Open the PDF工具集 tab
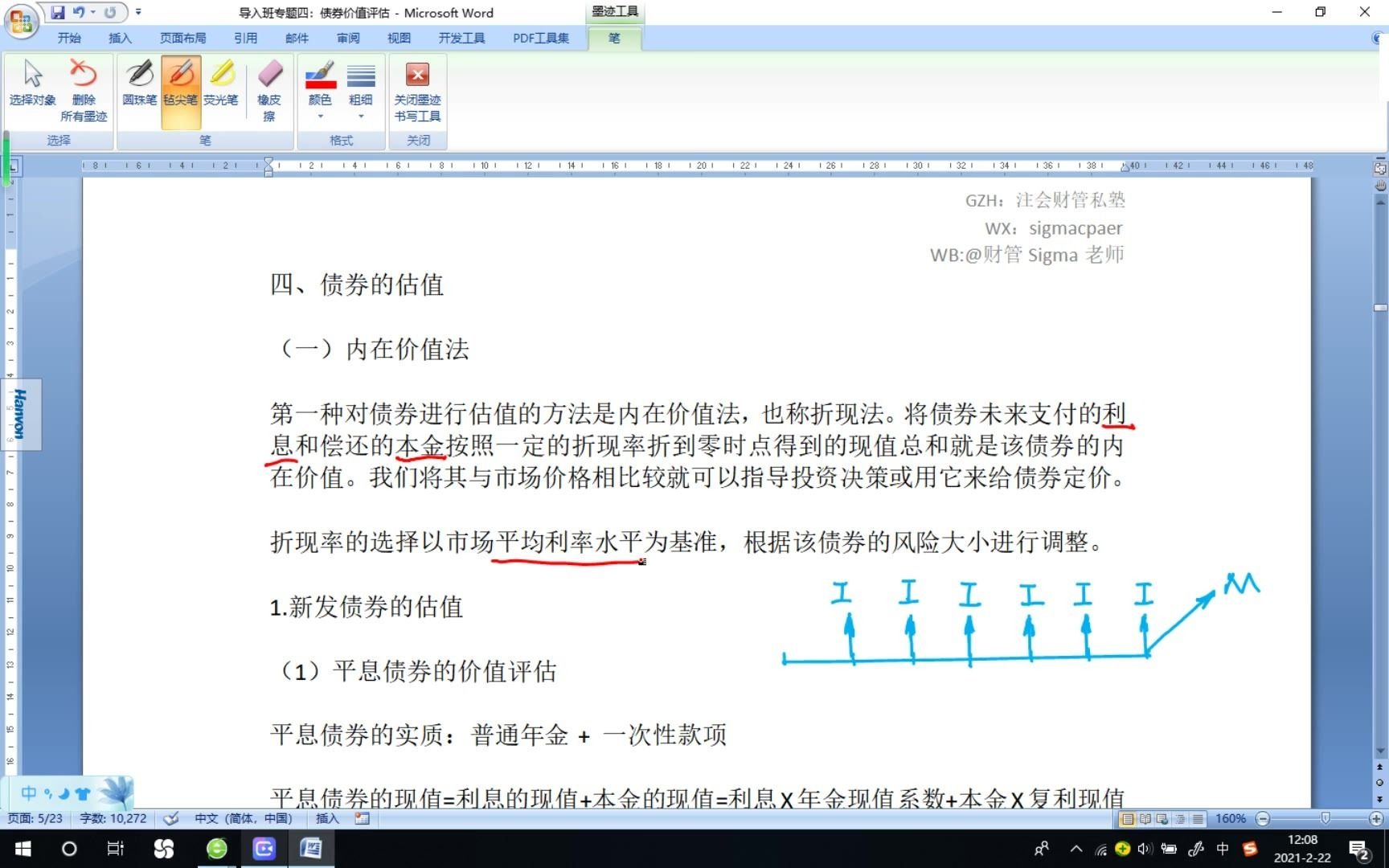This screenshot has height=868, width=1389. [x=541, y=38]
